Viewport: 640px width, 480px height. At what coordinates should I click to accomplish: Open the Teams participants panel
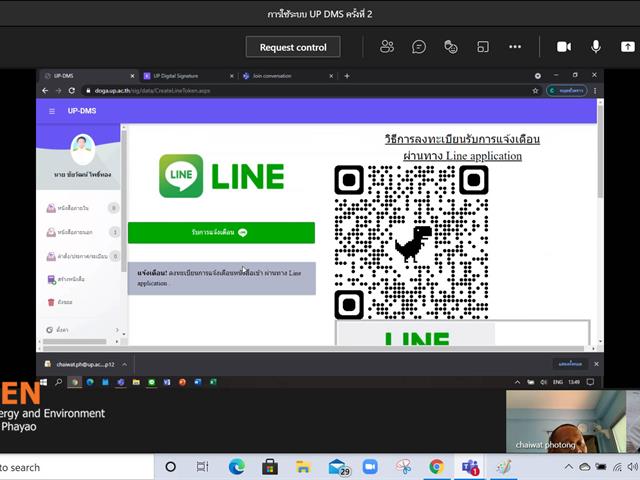(x=387, y=47)
